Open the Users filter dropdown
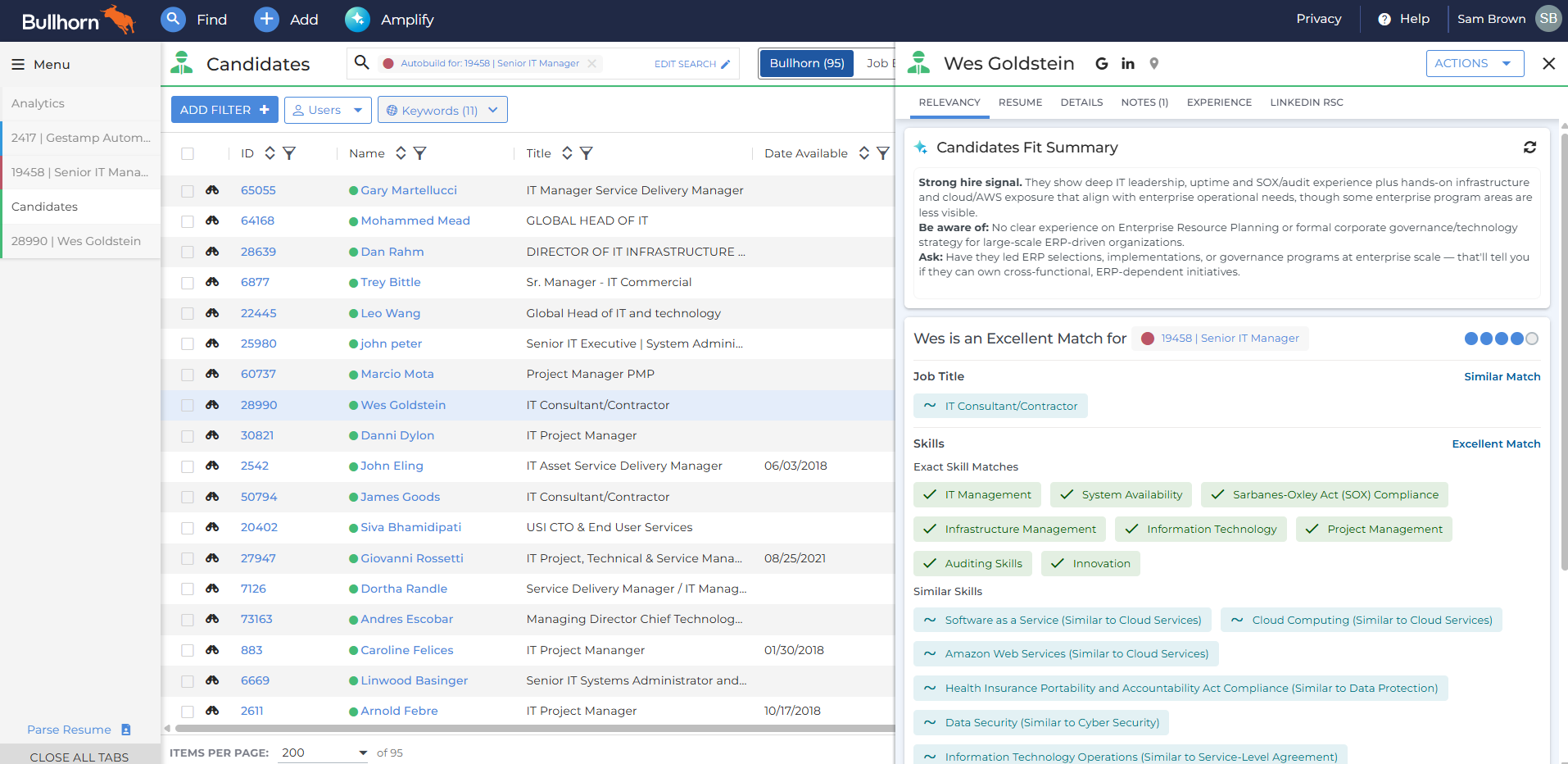The image size is (1568, 764). pyautogui.click(x=328, y=110)
